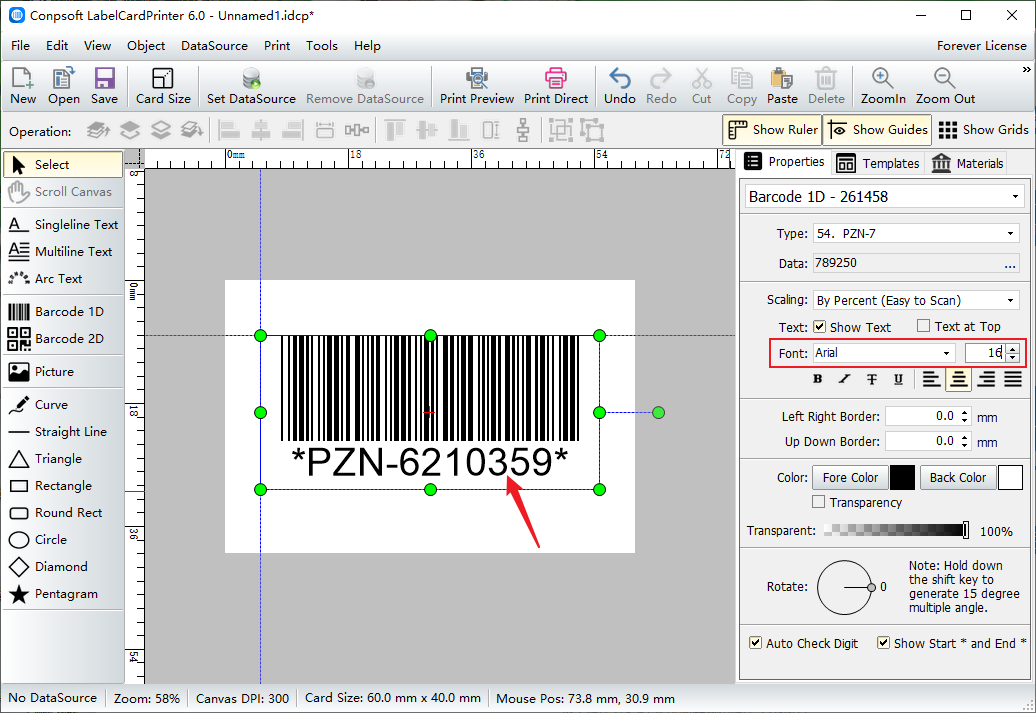The image size is (1036, 713).
Task: Zoom out of the canvas
Action: coord(945,86)
